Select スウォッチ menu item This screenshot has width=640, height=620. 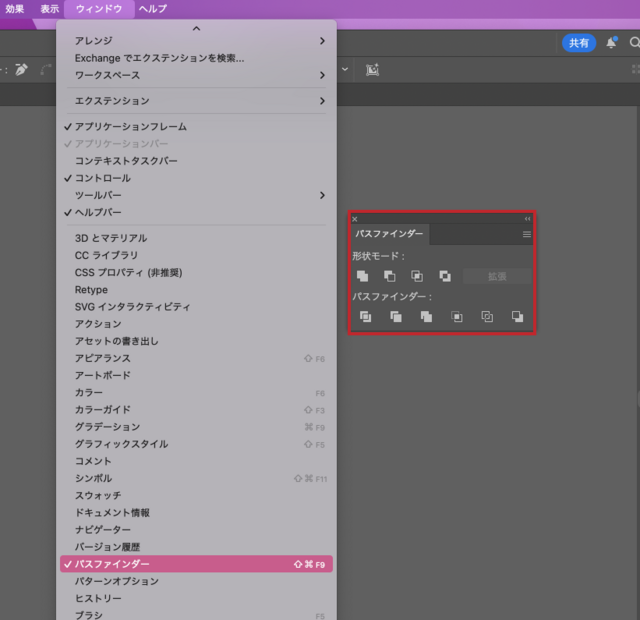[196, 495]
